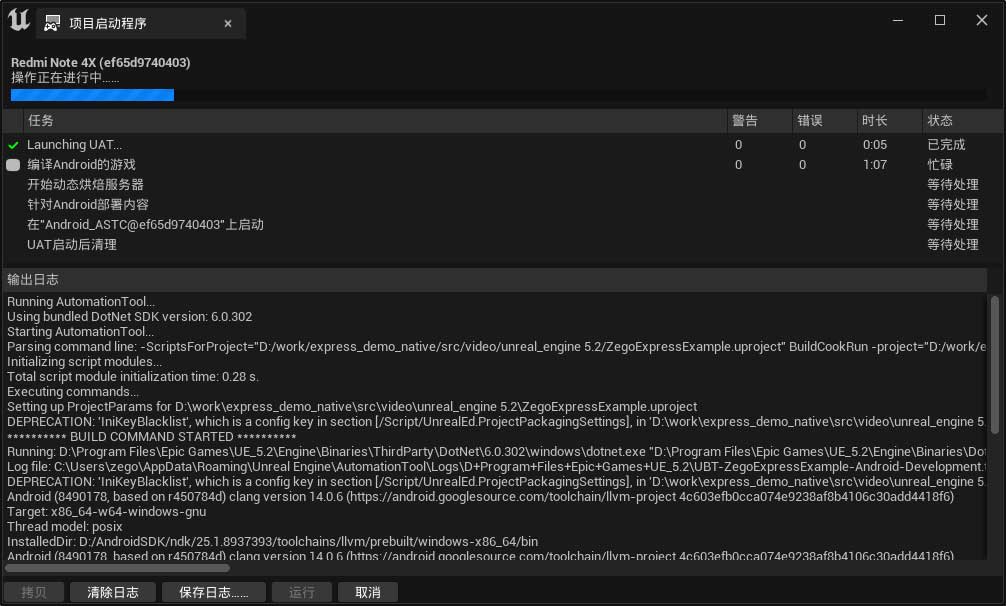Select the UAT启动后清理 task row
1006x606 pixels.
pos(72,245)
